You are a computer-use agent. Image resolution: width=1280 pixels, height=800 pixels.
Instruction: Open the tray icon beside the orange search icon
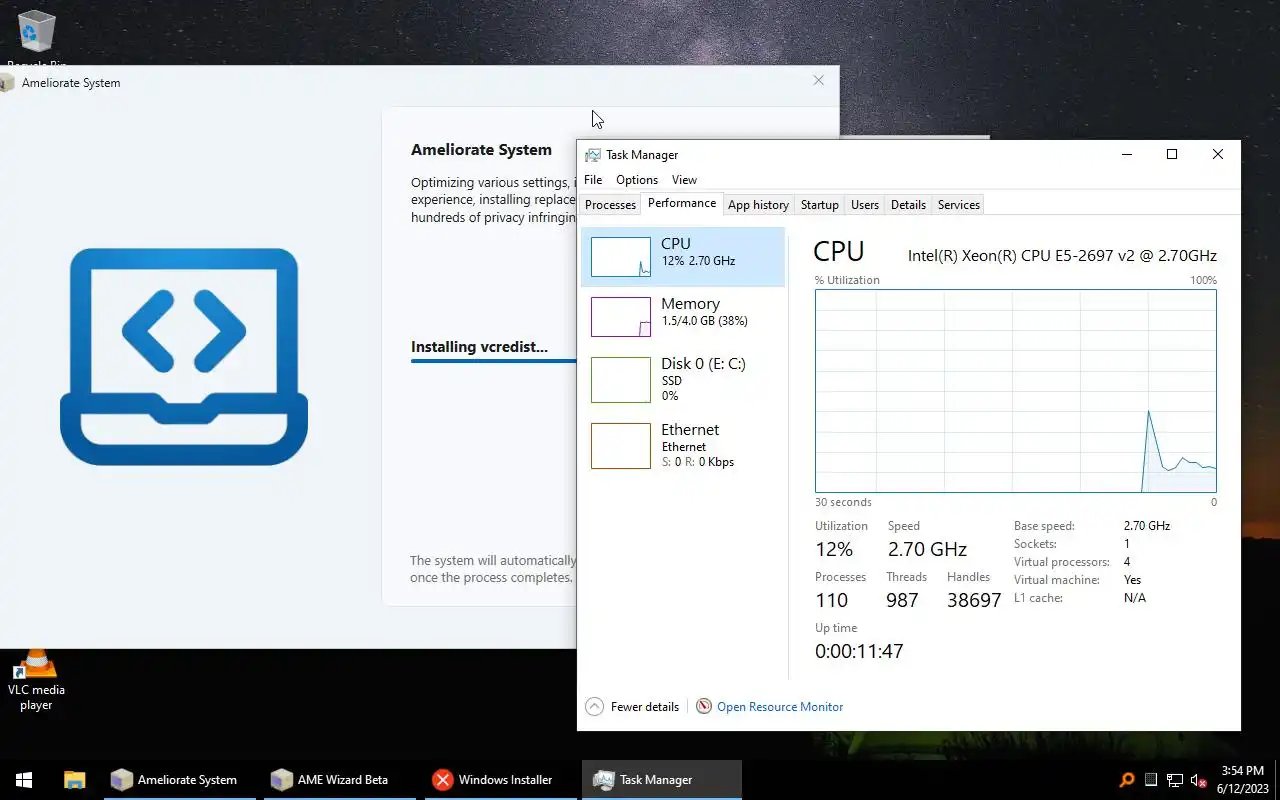tap(1151, 780)
